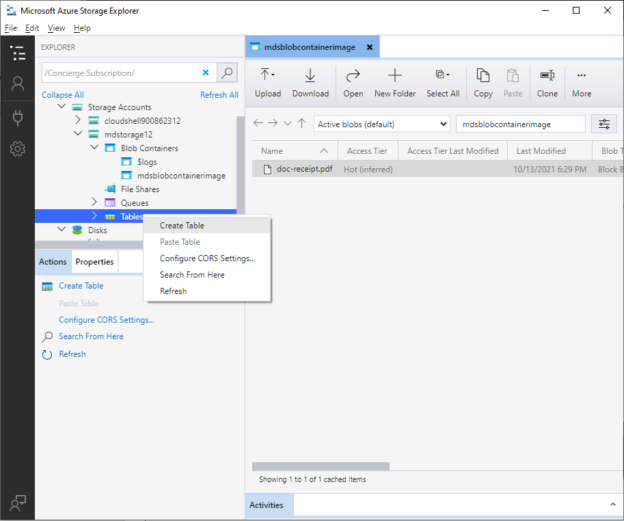Click the horizontal scrollbar under blob list

321,466
